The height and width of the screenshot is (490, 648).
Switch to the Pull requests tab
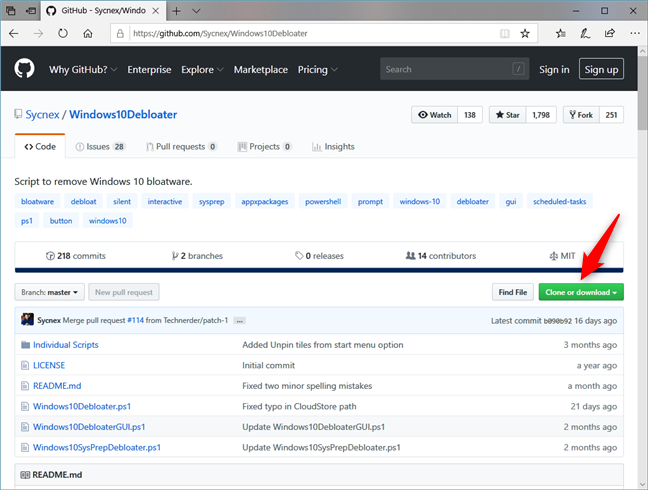[x=181, y=147]
